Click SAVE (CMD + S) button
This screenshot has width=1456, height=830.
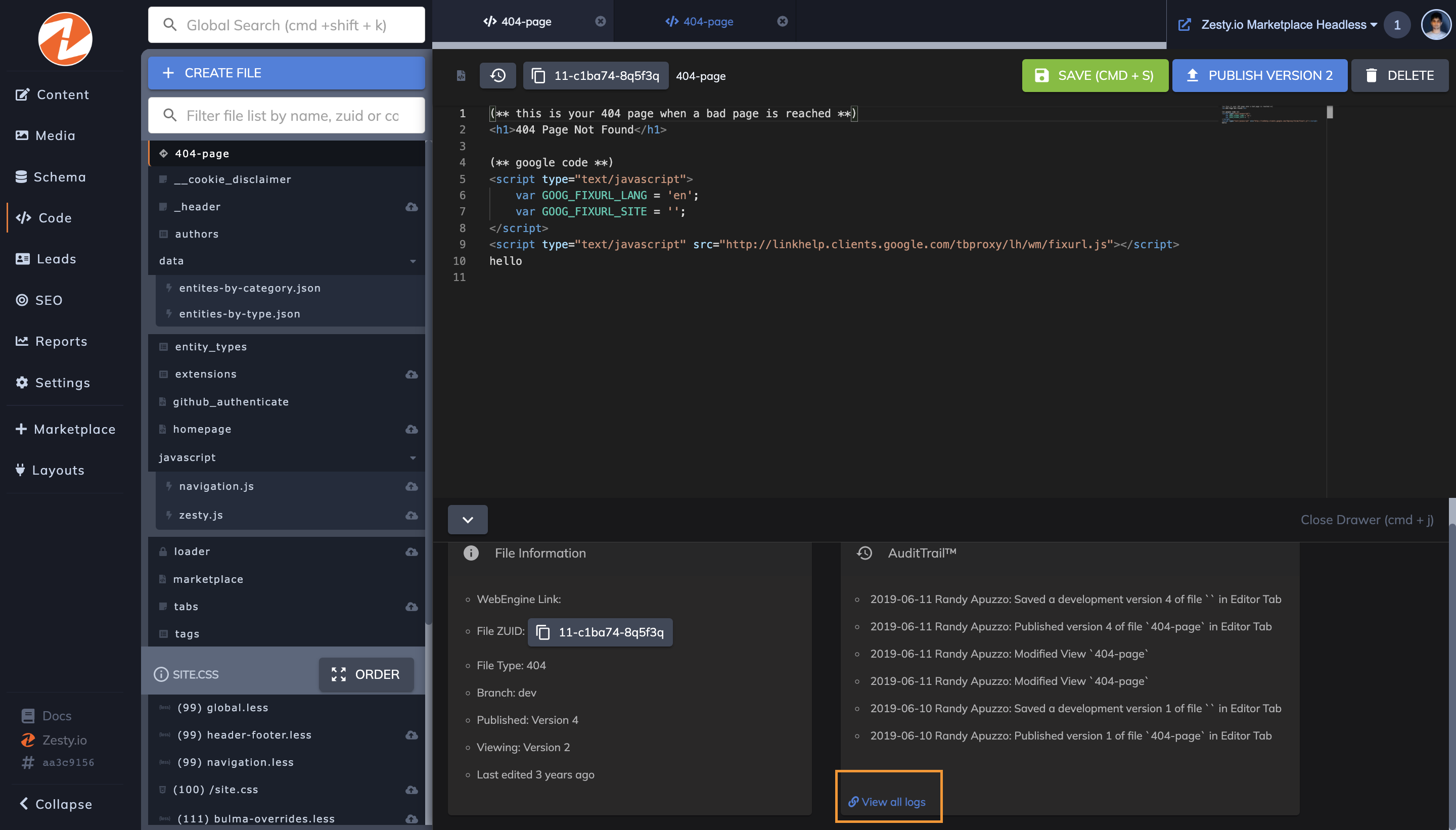[1095, 75]
